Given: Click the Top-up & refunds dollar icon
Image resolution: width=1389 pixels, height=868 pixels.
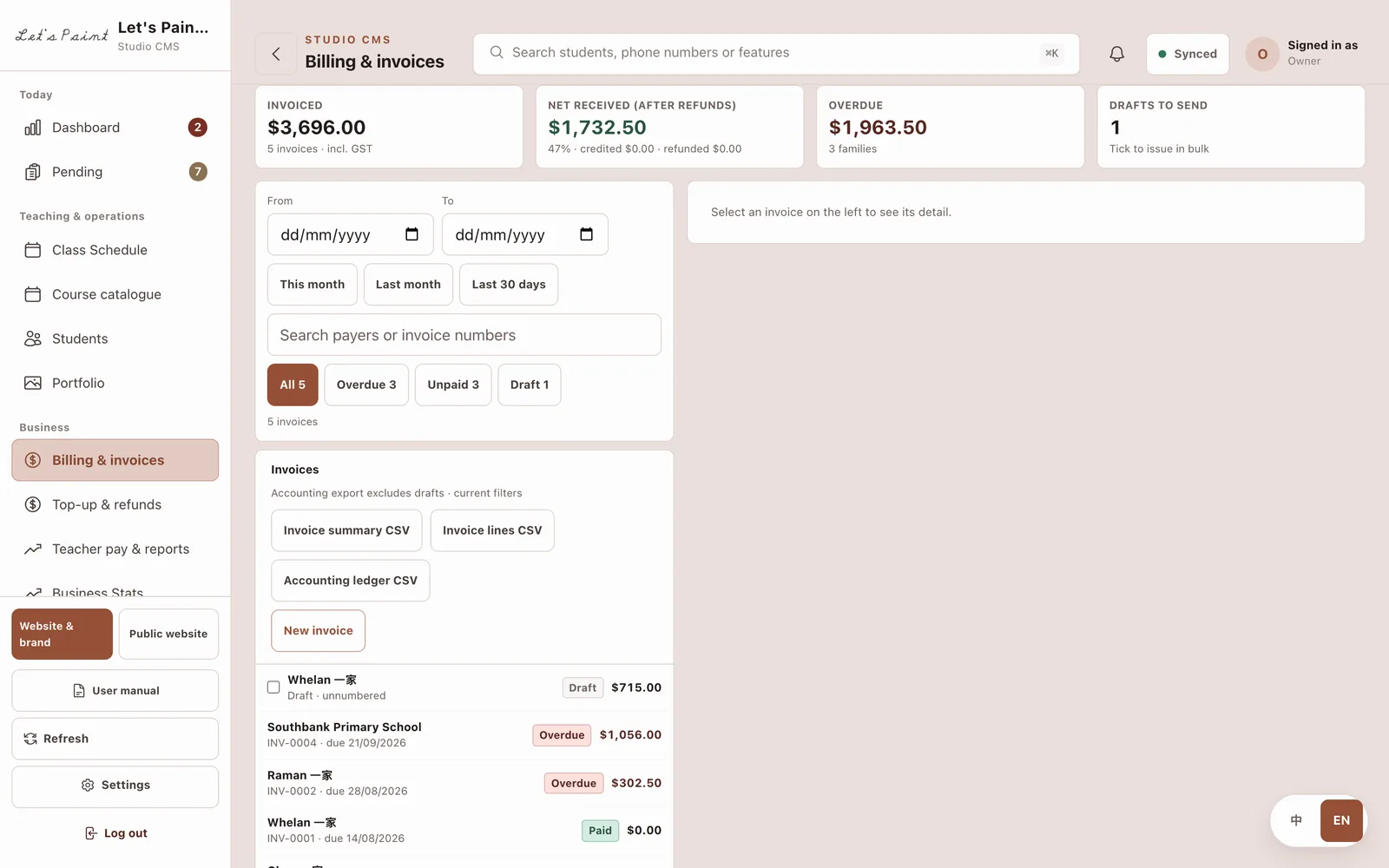Looking at the screenshot, I should tap(33, 504).
